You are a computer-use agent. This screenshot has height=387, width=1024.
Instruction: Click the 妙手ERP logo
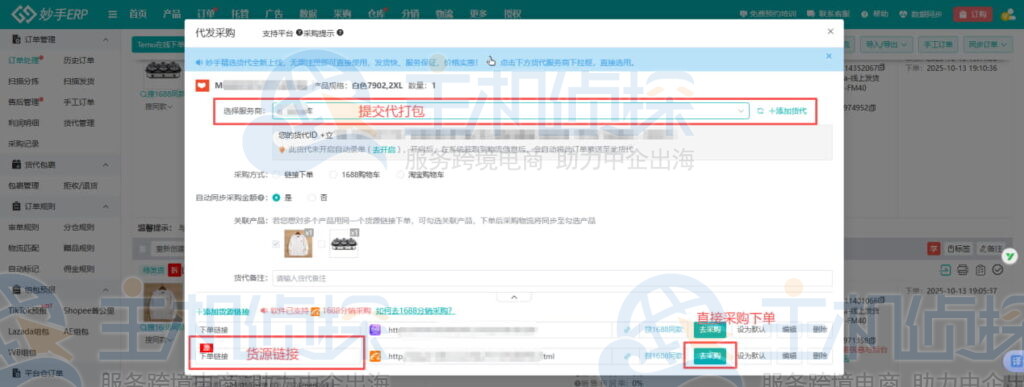click(x=50, y=14)
